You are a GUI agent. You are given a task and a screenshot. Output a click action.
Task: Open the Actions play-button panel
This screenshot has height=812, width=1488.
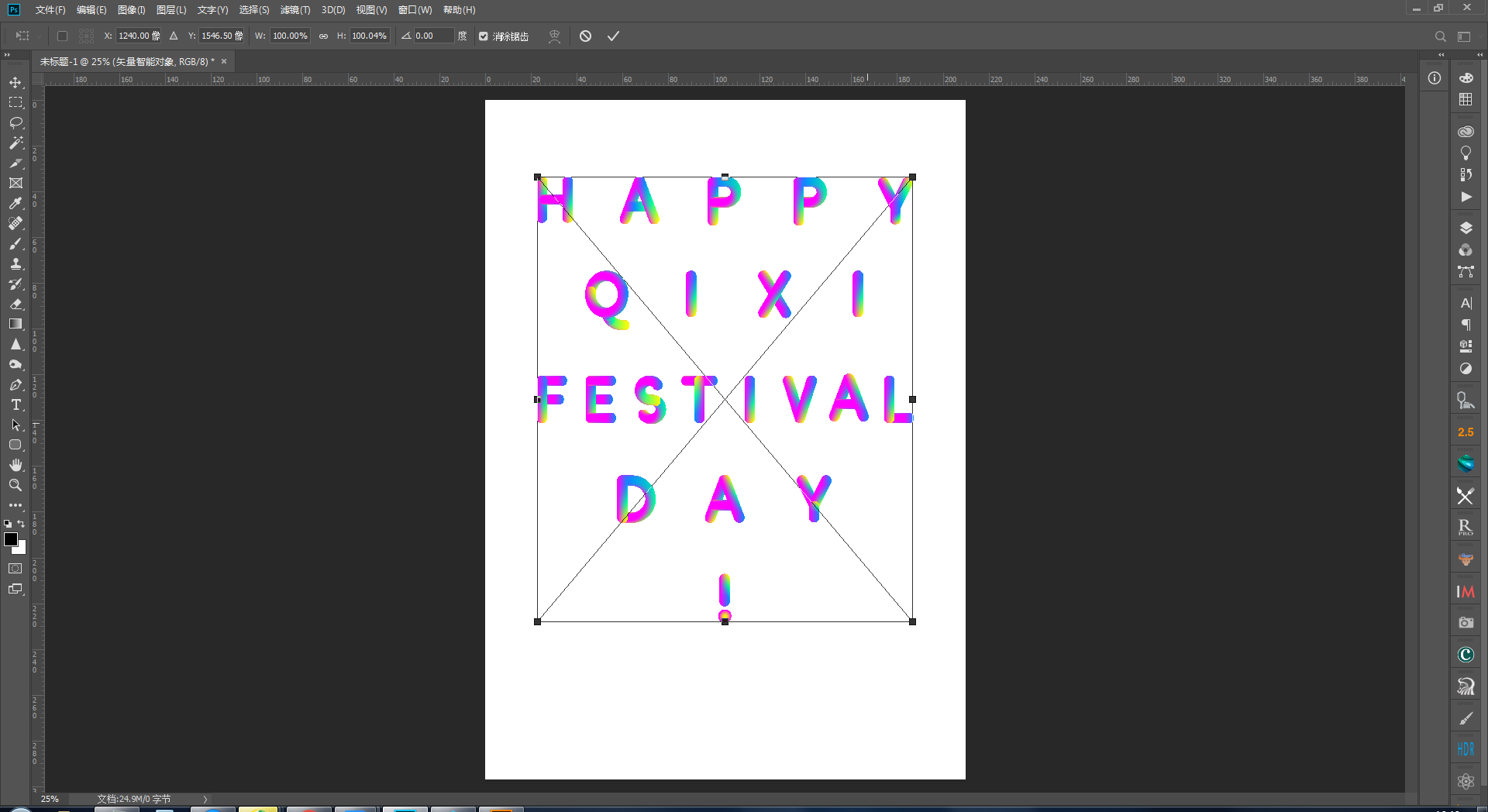point(1466,197)
